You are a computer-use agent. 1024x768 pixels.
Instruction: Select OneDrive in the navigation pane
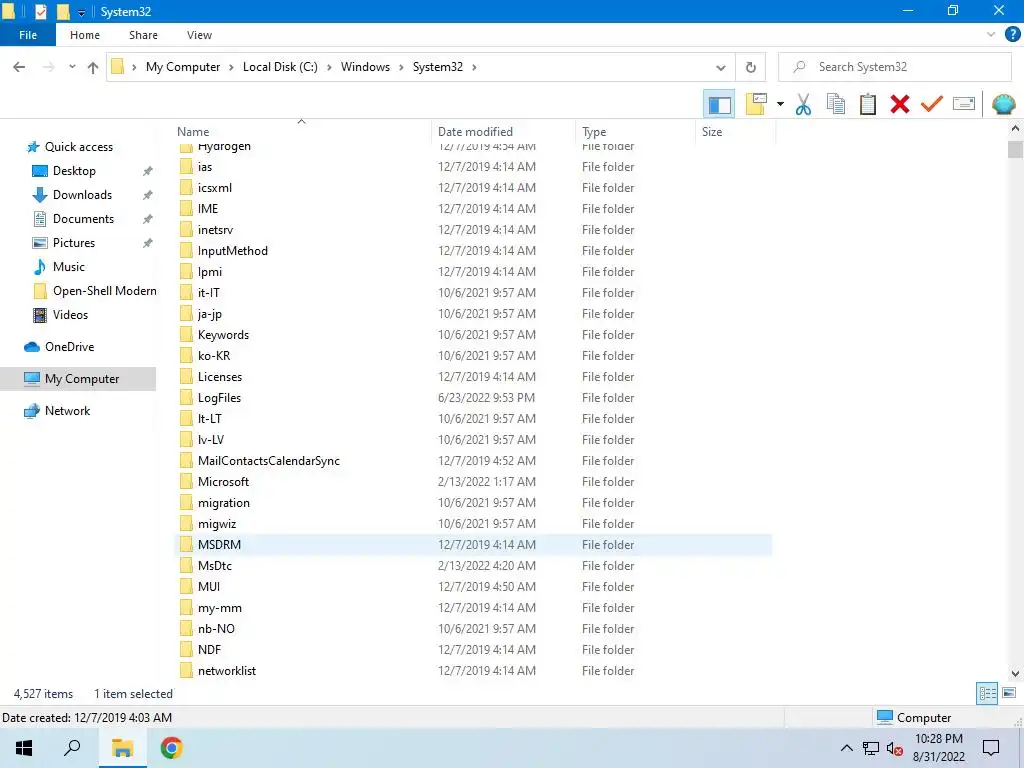pyautogui.click(x=69, y=347)
